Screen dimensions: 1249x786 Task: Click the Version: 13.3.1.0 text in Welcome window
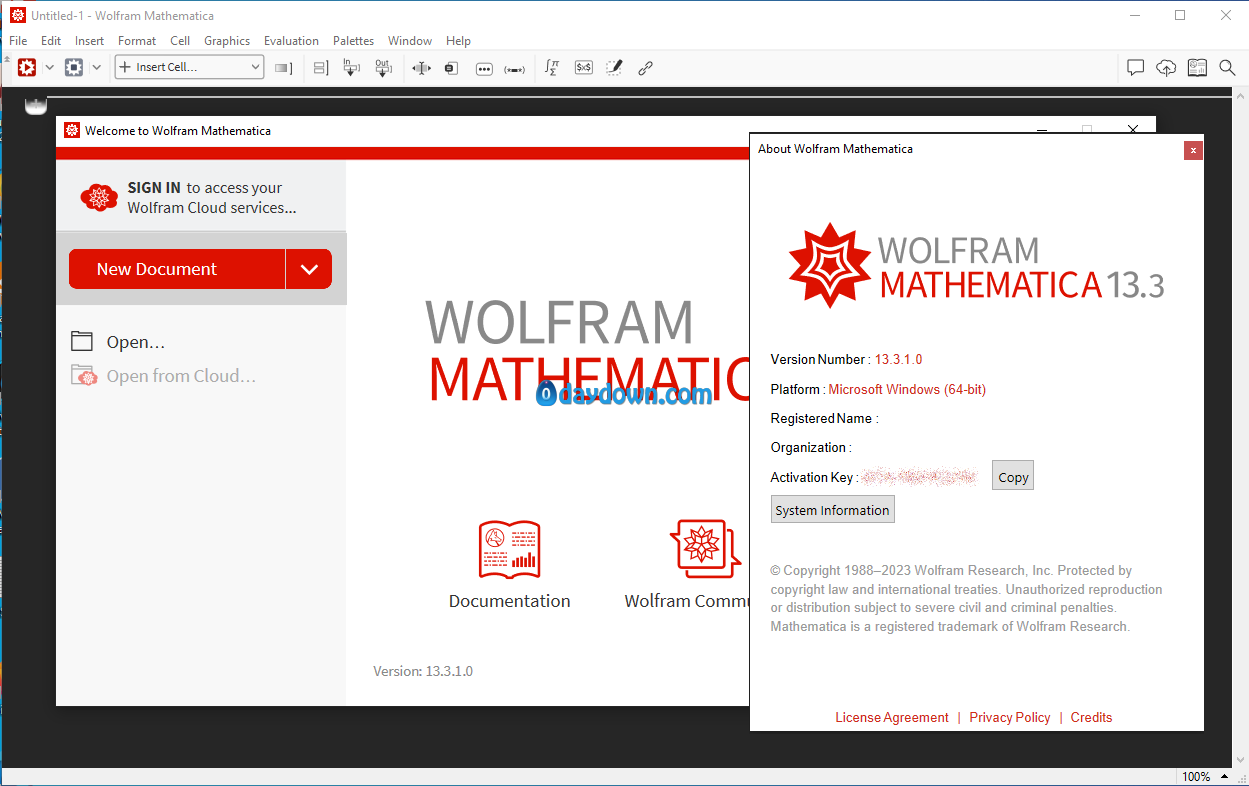pos(423,671)
